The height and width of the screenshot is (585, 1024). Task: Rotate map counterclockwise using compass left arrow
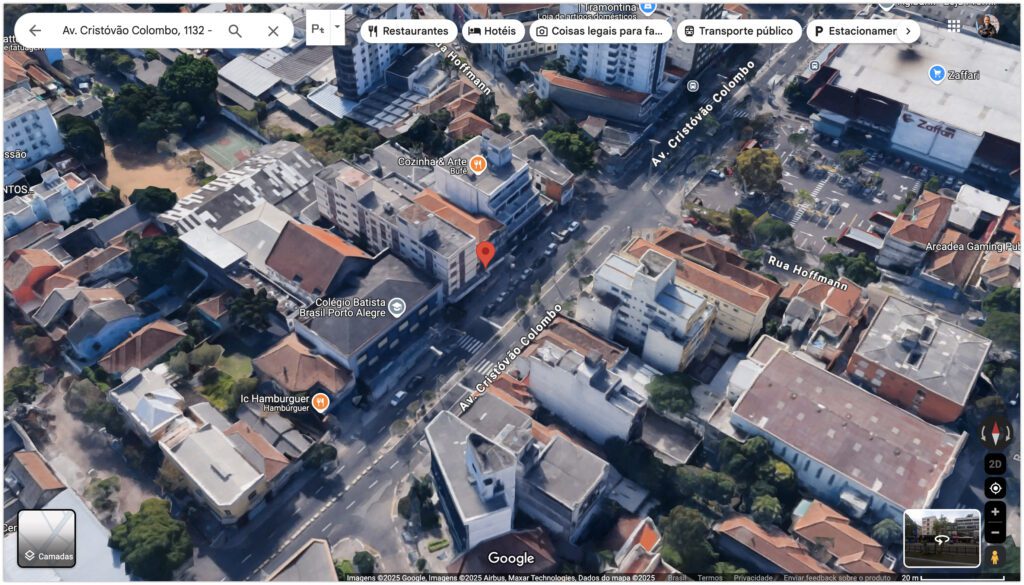(983, 433)
